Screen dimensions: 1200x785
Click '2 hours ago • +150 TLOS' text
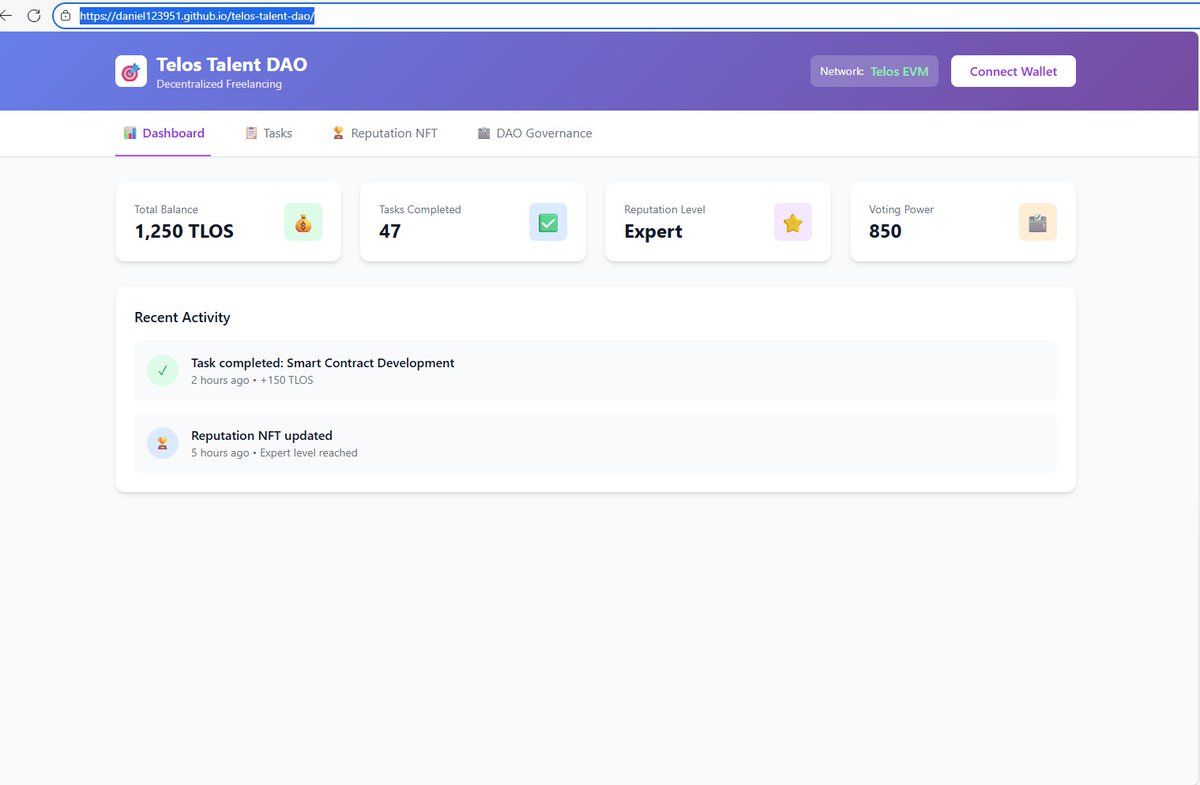point(252,380)
